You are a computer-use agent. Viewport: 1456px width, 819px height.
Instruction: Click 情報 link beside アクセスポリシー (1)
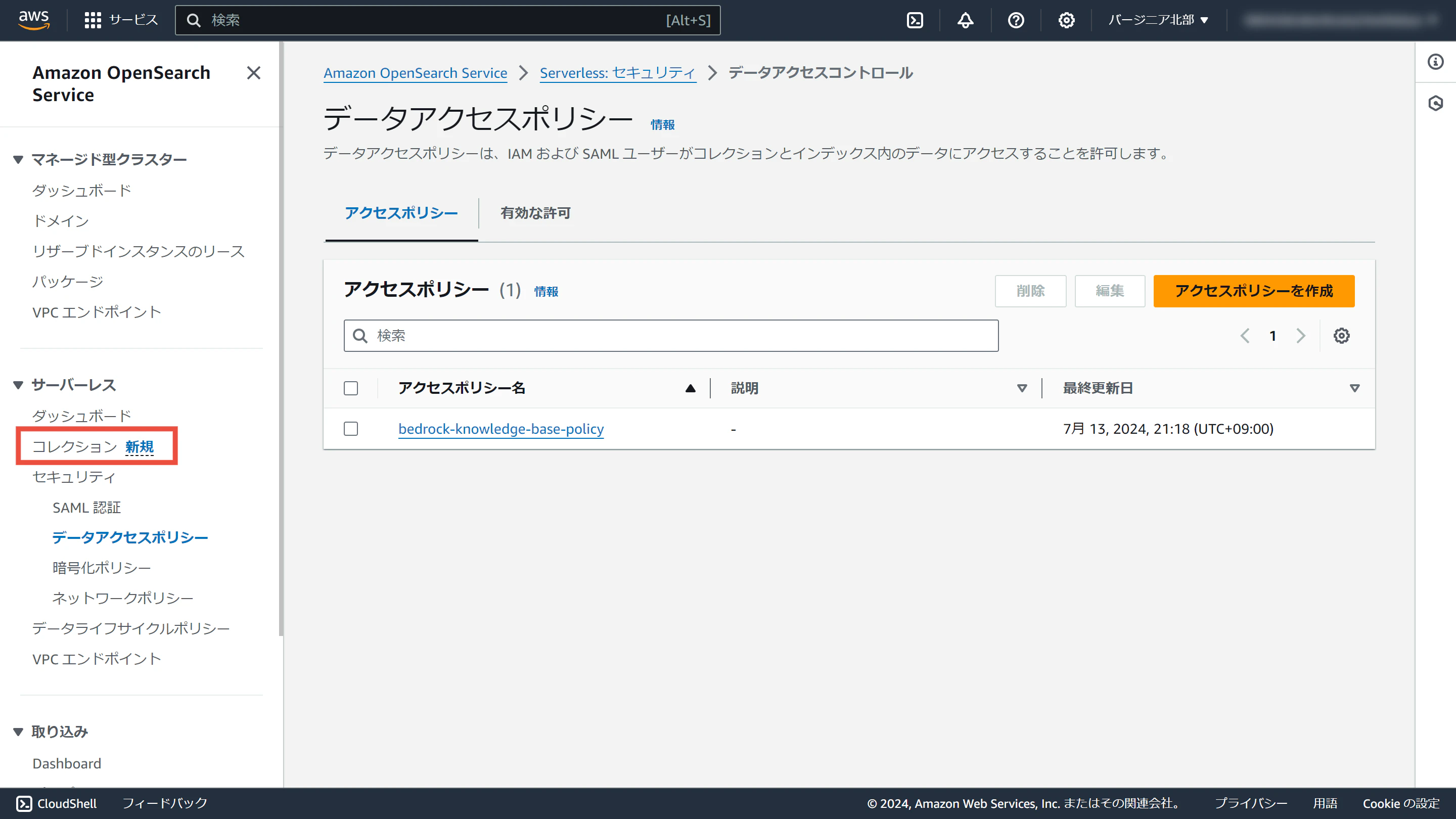point(546,292)
